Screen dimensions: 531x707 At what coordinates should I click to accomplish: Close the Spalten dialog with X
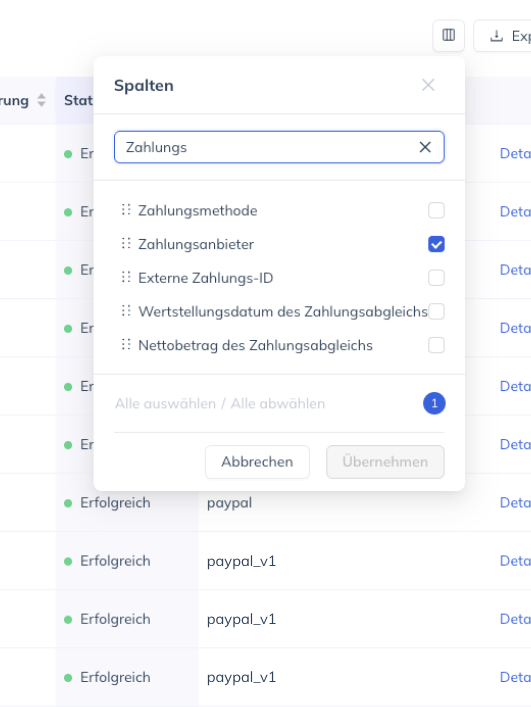[428, 85]
